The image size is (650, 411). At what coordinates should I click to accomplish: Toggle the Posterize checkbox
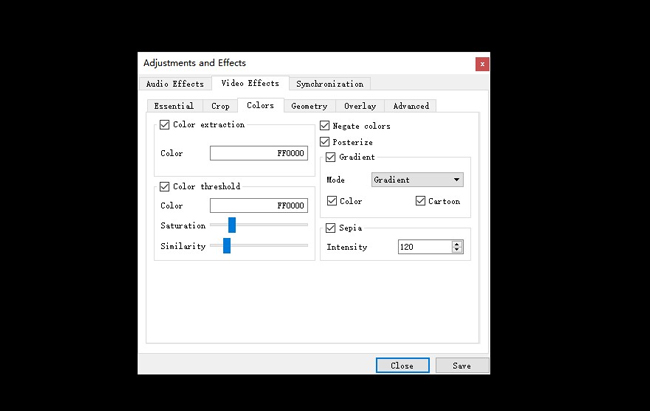pyautogui.click(x=325, y=142)
